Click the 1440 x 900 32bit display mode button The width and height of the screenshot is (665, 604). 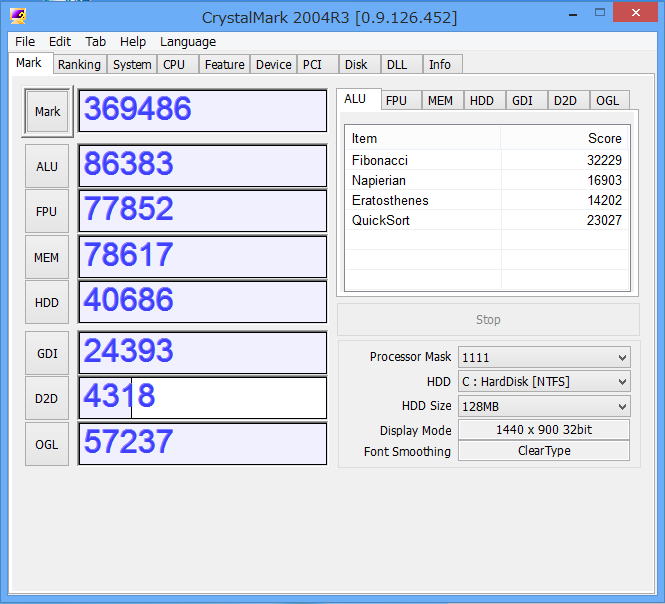point(544,430)
